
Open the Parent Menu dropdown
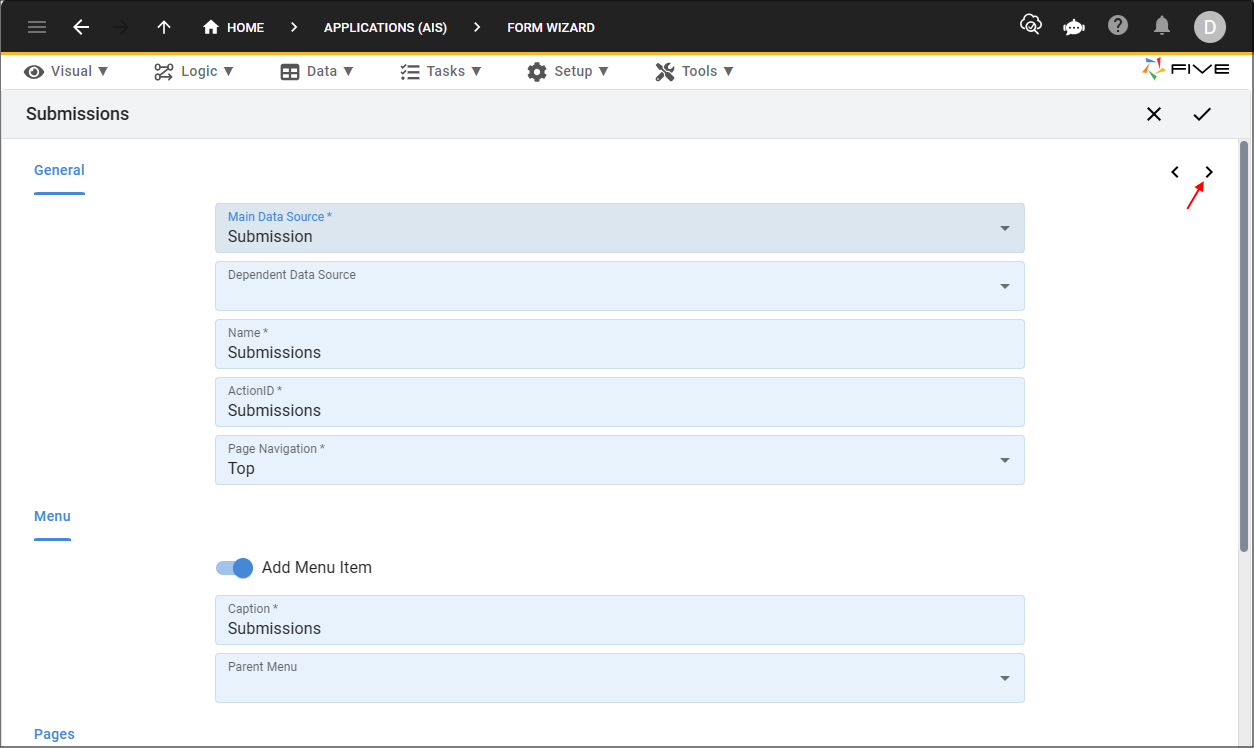[x=1004, y=679]
